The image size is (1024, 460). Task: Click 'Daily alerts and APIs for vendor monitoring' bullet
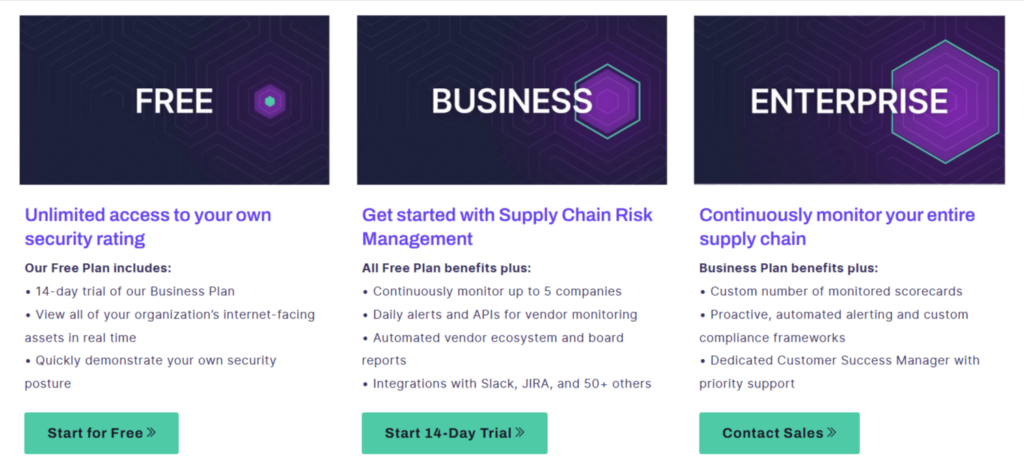[500, 314]
